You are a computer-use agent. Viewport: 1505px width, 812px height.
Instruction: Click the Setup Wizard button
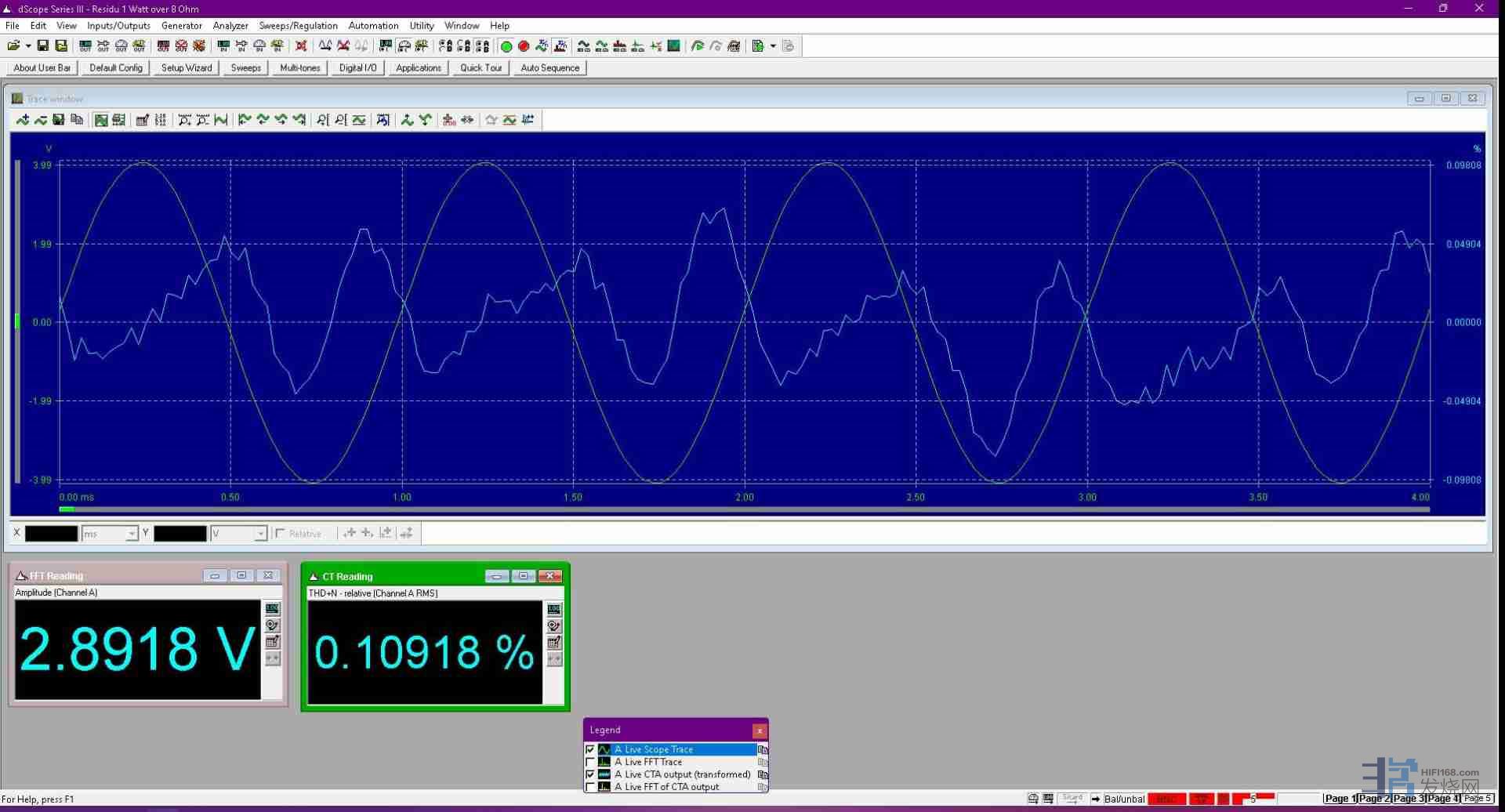point(187,68)
